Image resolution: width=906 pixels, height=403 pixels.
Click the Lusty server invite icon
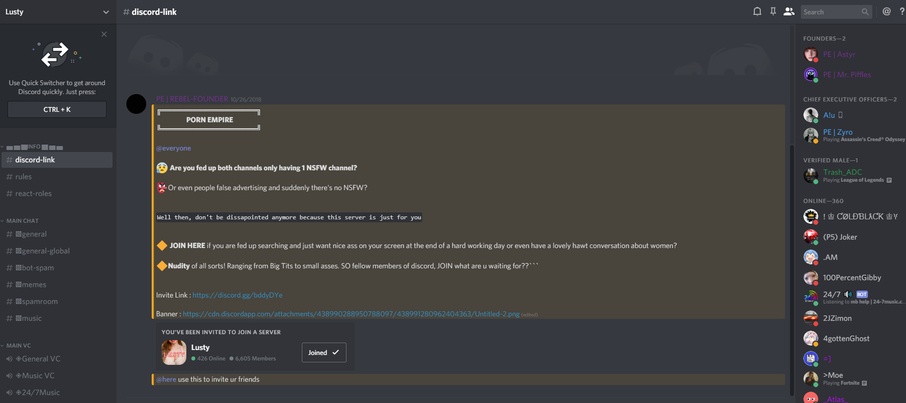174,352
